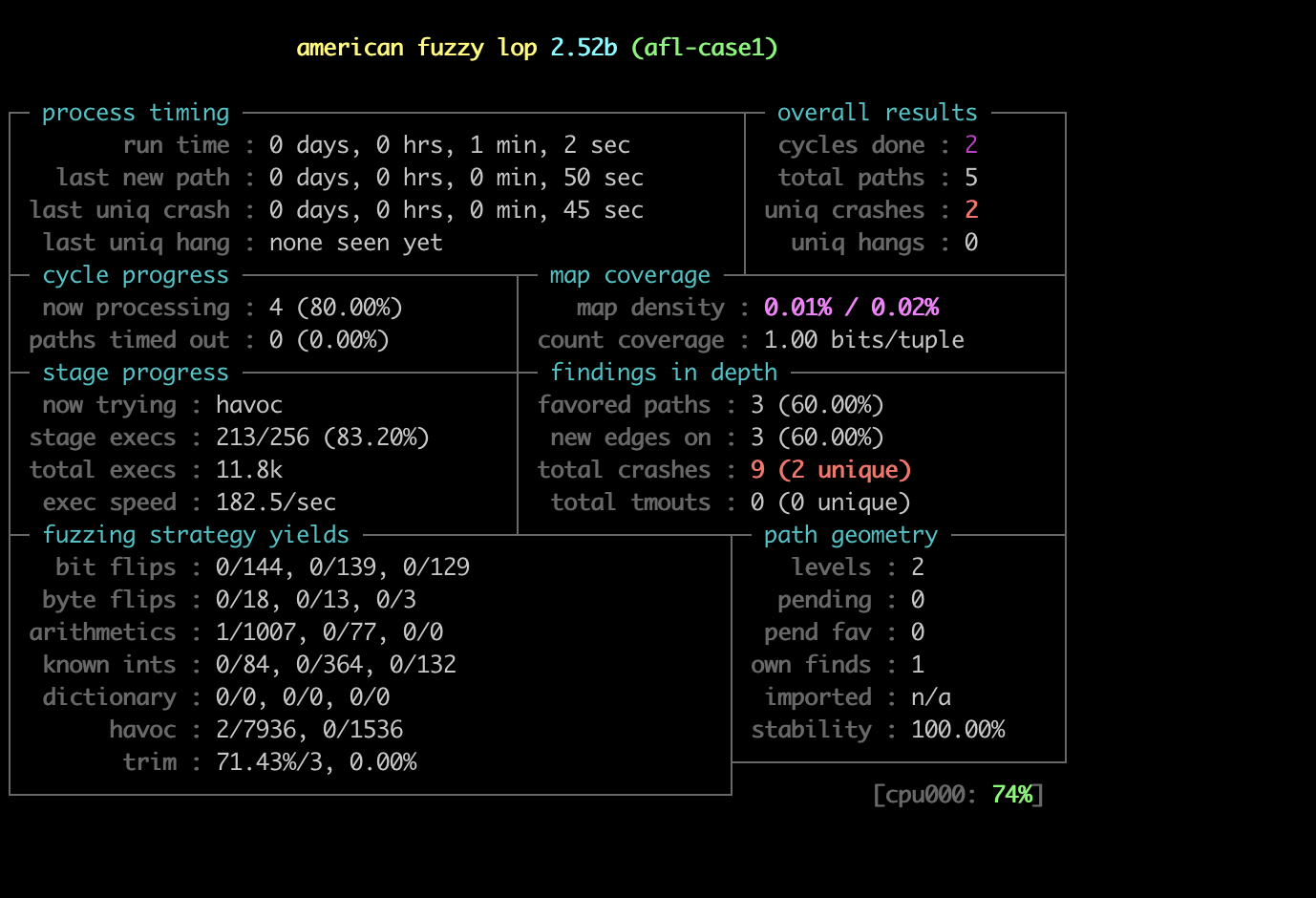
Task: Click the total execs value '11.8k'
Action: pyautogui.click(x=249, y=470)
